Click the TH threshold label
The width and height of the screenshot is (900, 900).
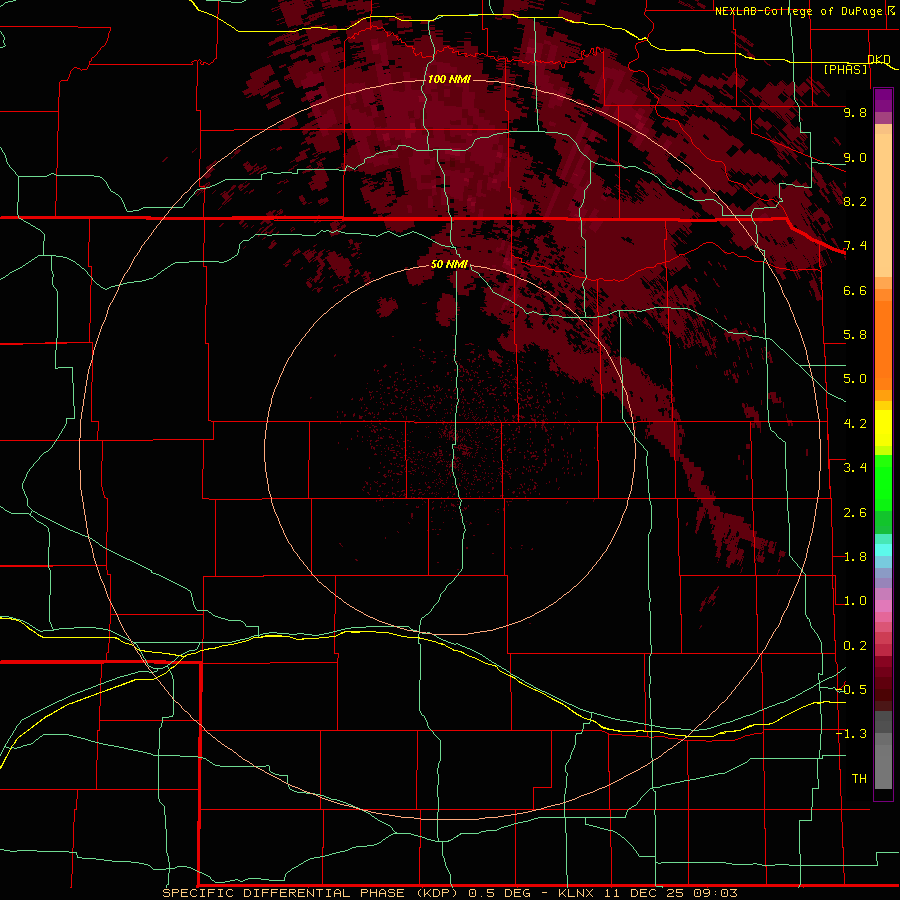[859, 779]
